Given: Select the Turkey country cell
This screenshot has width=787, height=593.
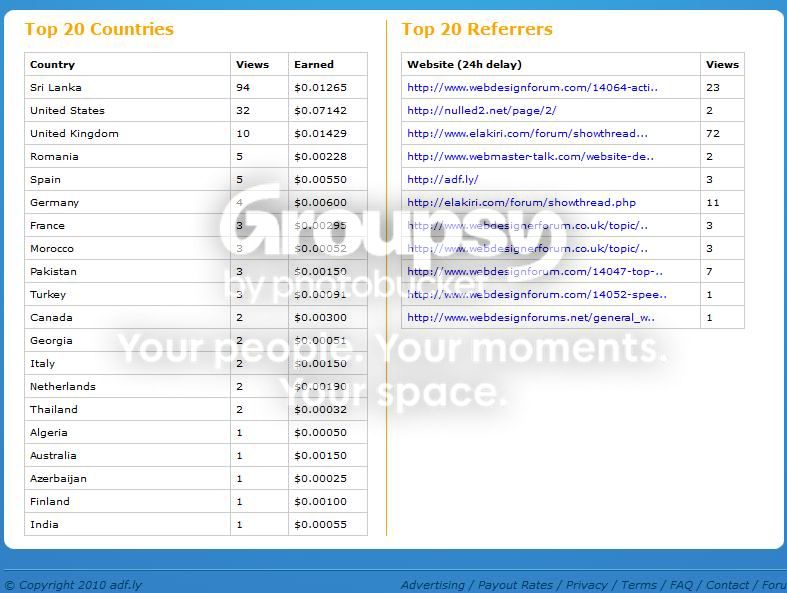Looking at the screenshot, I should click(x=127, y=295).
